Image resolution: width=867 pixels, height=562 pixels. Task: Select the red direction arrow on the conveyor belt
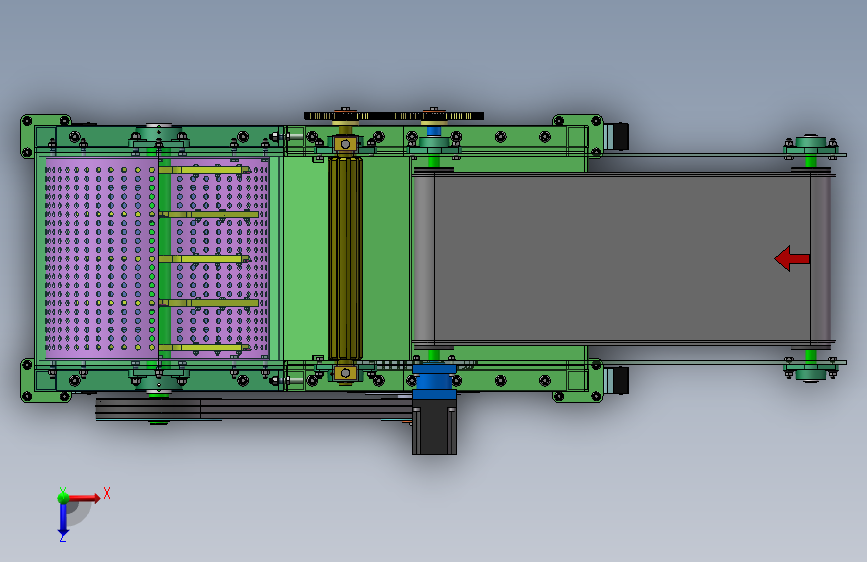(x=792, y=258)
